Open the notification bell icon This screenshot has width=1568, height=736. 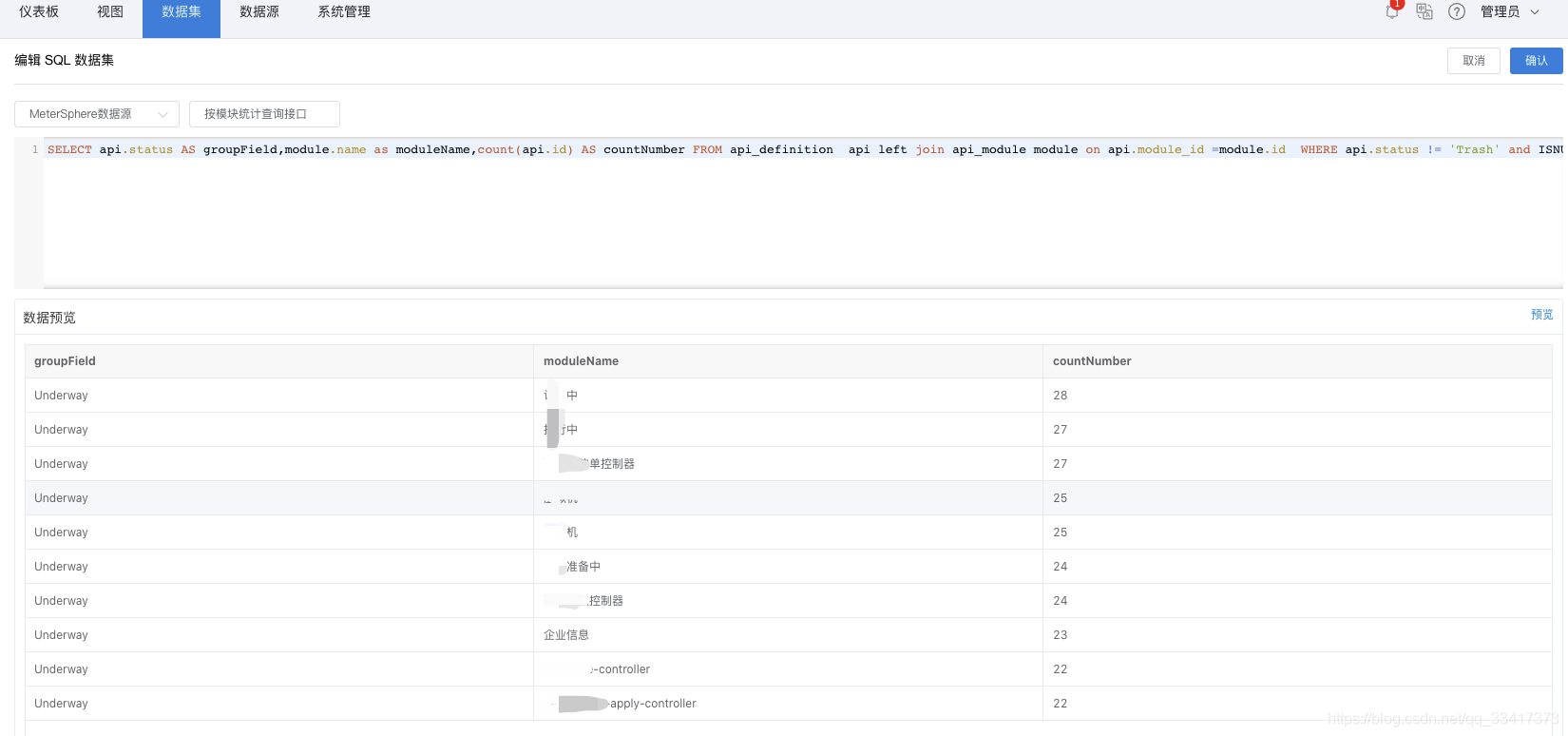[x=1392, y=11]
